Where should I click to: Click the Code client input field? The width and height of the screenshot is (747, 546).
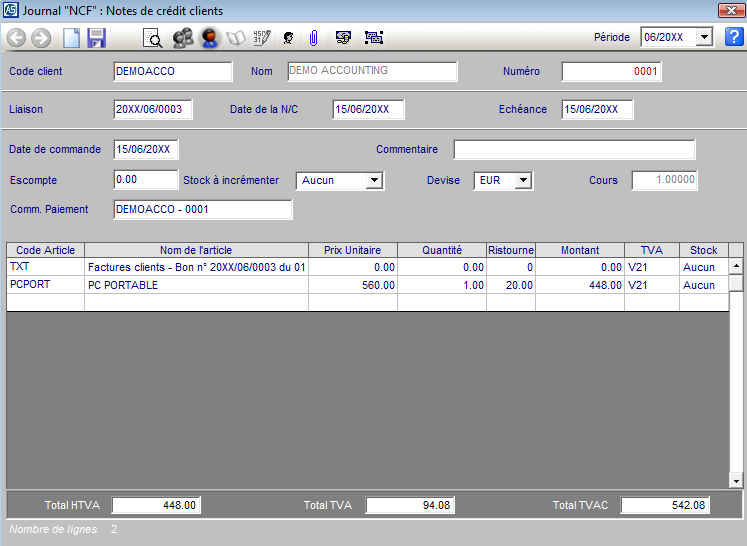click(x=173, y=71)
